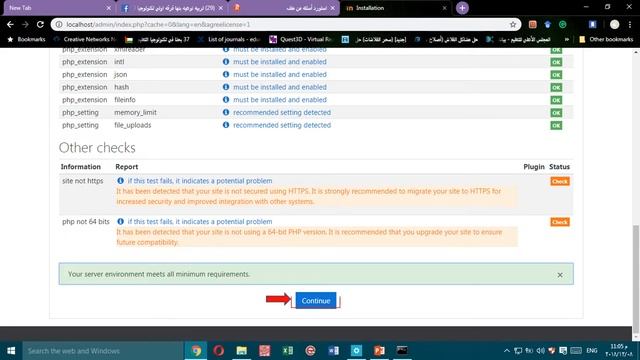This screenshot has width=640, height=360.
Task: Close the Installation tab
Action: coord(444,8)
